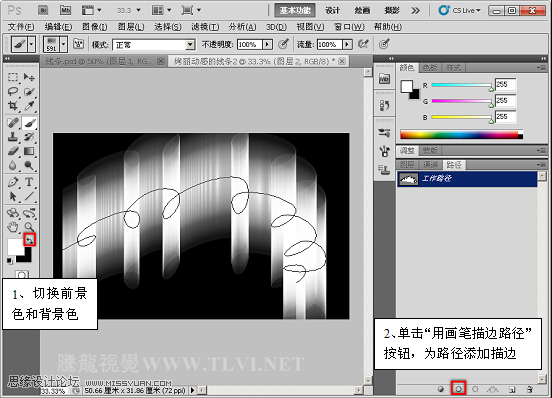
Task: Open brush preset picker arrow
Action: (x=63, y=44)
